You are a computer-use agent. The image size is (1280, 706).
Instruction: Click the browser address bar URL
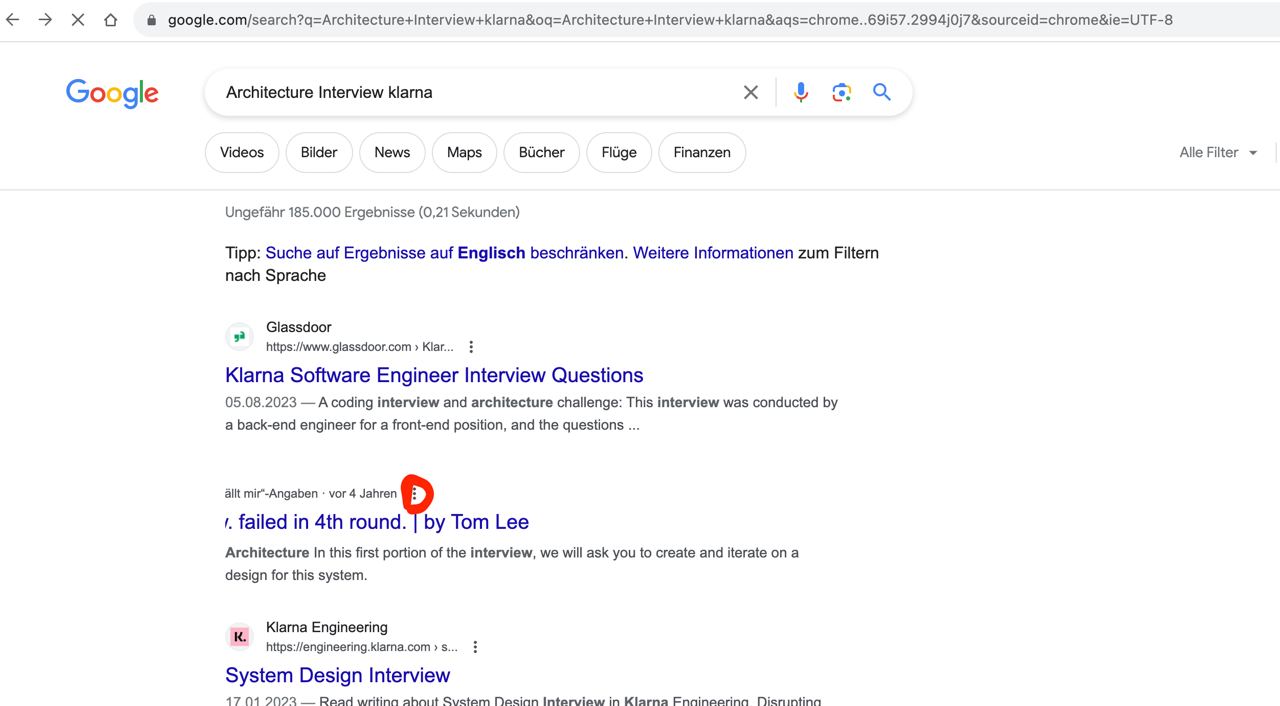(x=670, y=20)
